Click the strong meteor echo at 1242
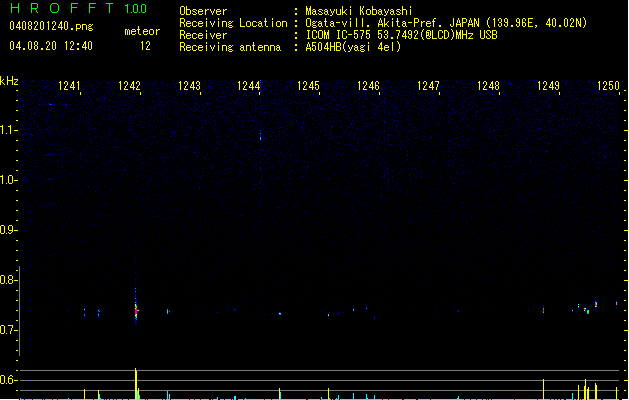 (136, 311)
